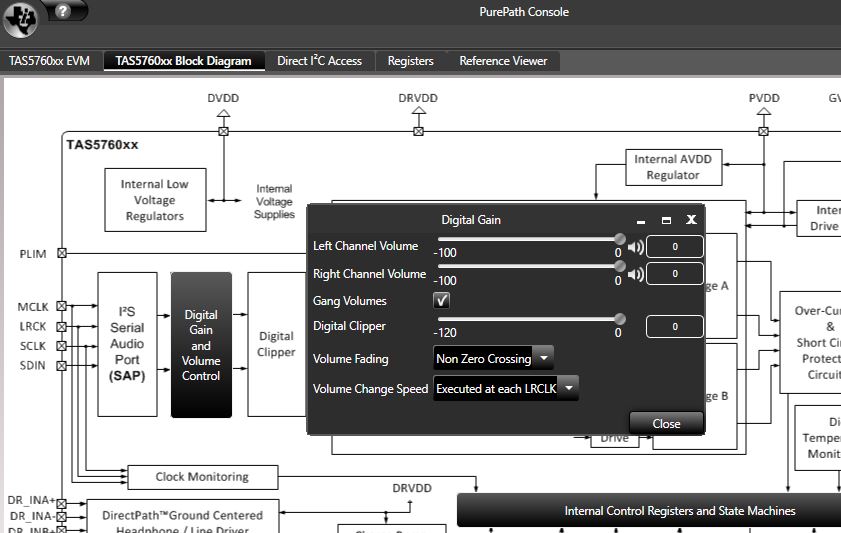Close Digital Gain dialog with X icon
Screen dimensions: 841x533
coord(691,219)
